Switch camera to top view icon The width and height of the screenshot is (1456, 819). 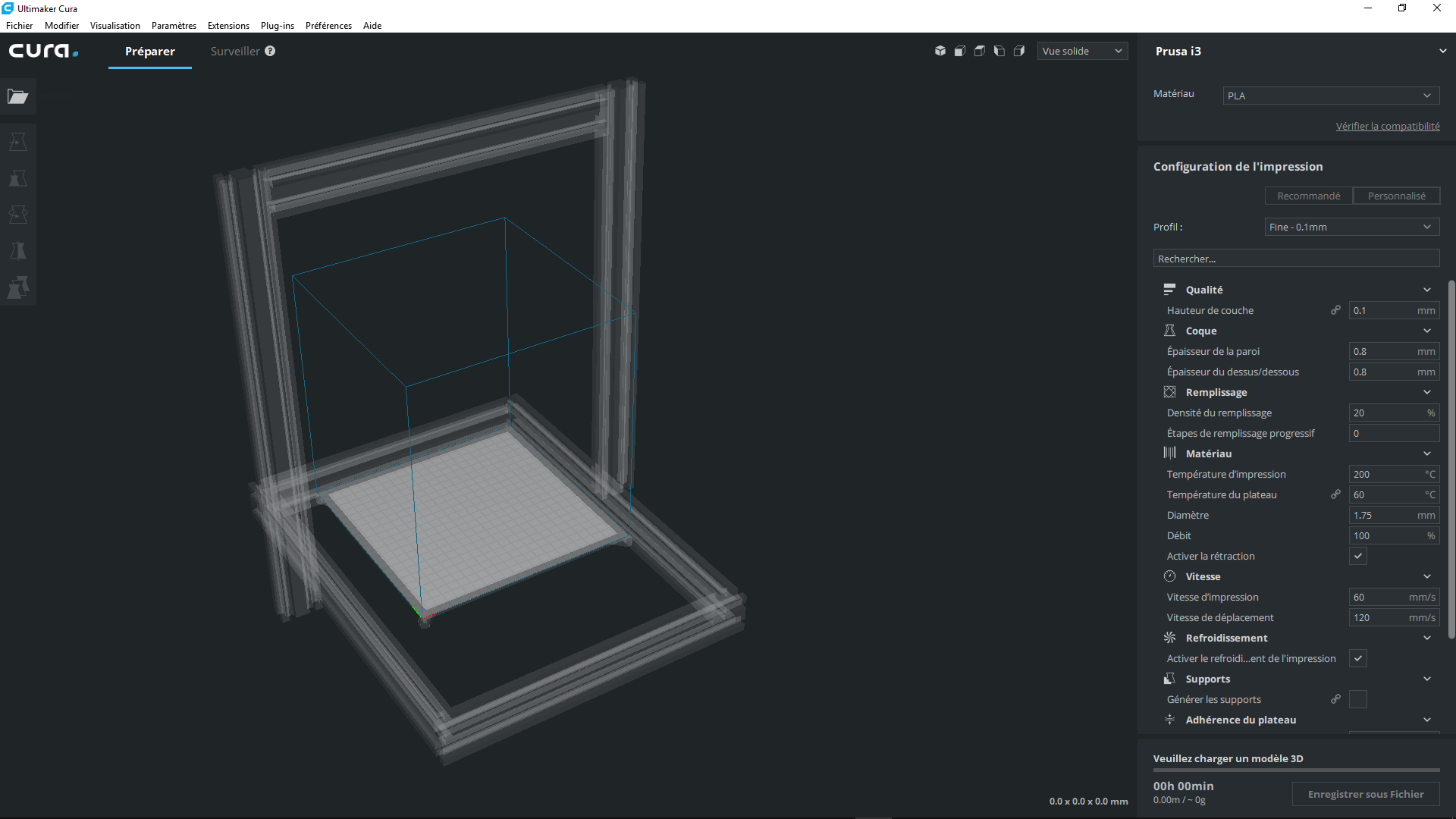980,51
